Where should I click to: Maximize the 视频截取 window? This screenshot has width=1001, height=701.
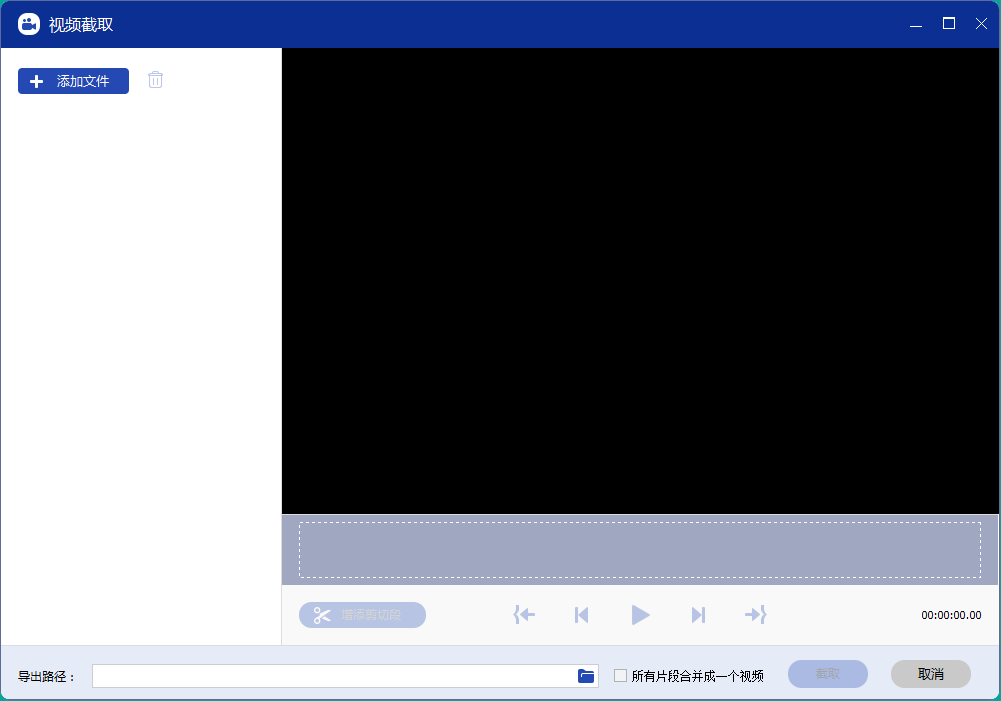pyautogui.click(x=949, y=24)
